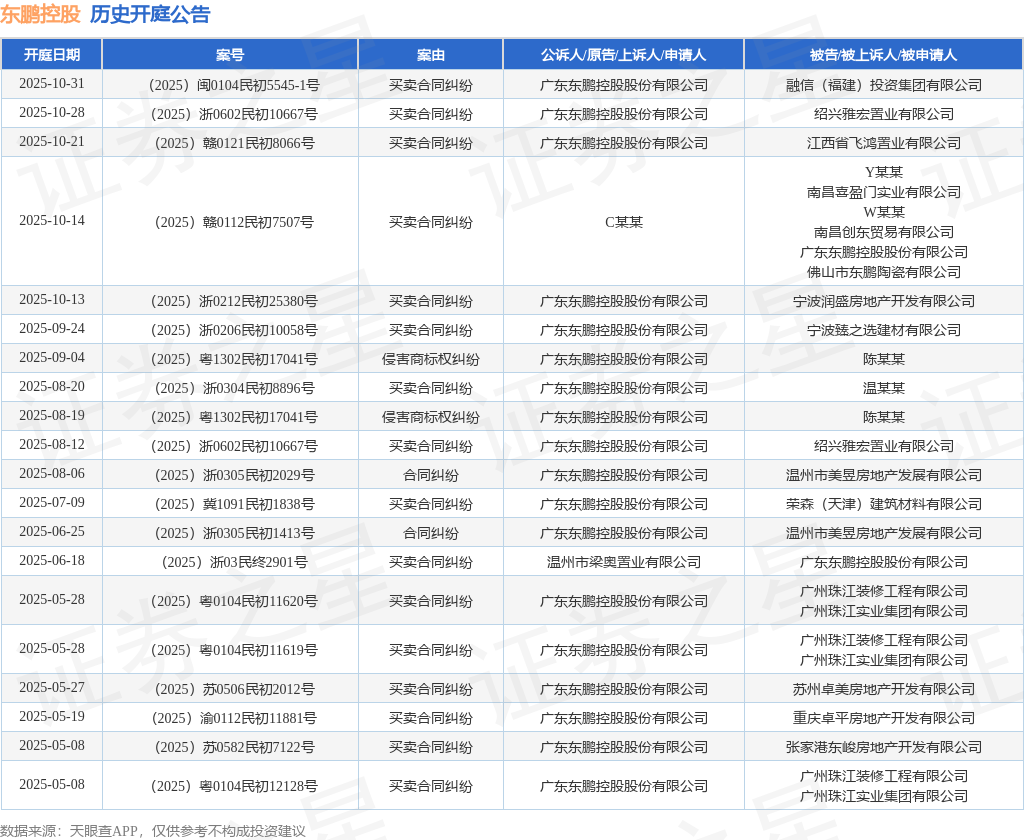Image resolution: width=1024 pixels, height=840 pixels.
Task: Click the 数据来源 天眼查APP footer note
Action: tap(153, 831)
